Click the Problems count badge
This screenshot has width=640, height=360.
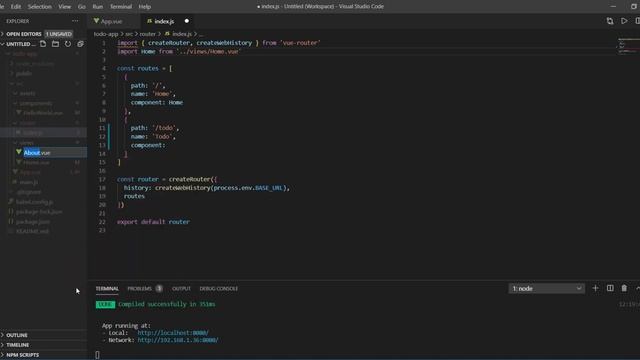[x=159, y=288]
